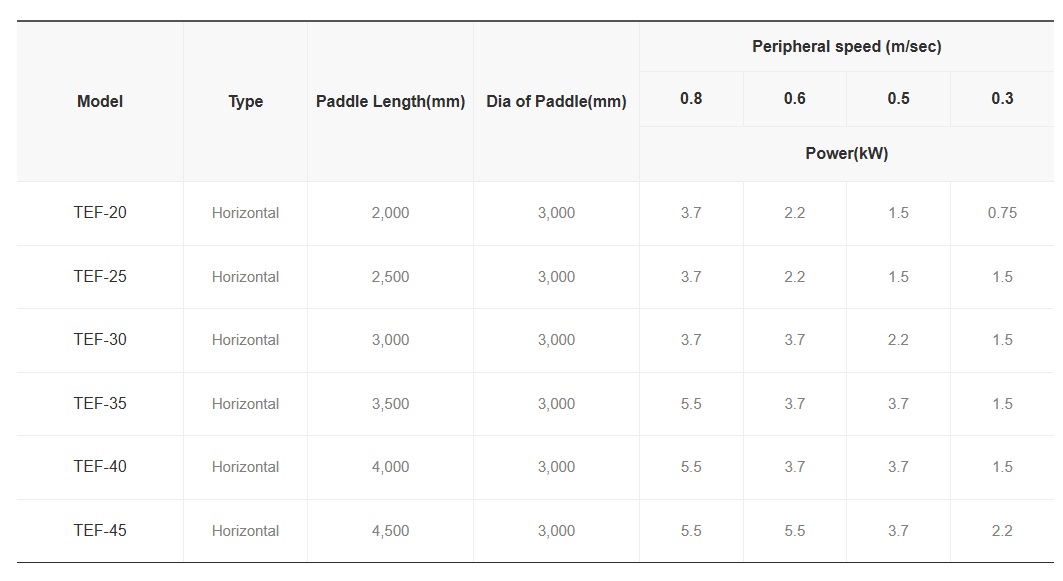Click the TEF-45 model name
The height and width of the screenshot is (581, 1063).
coord(100,530)
